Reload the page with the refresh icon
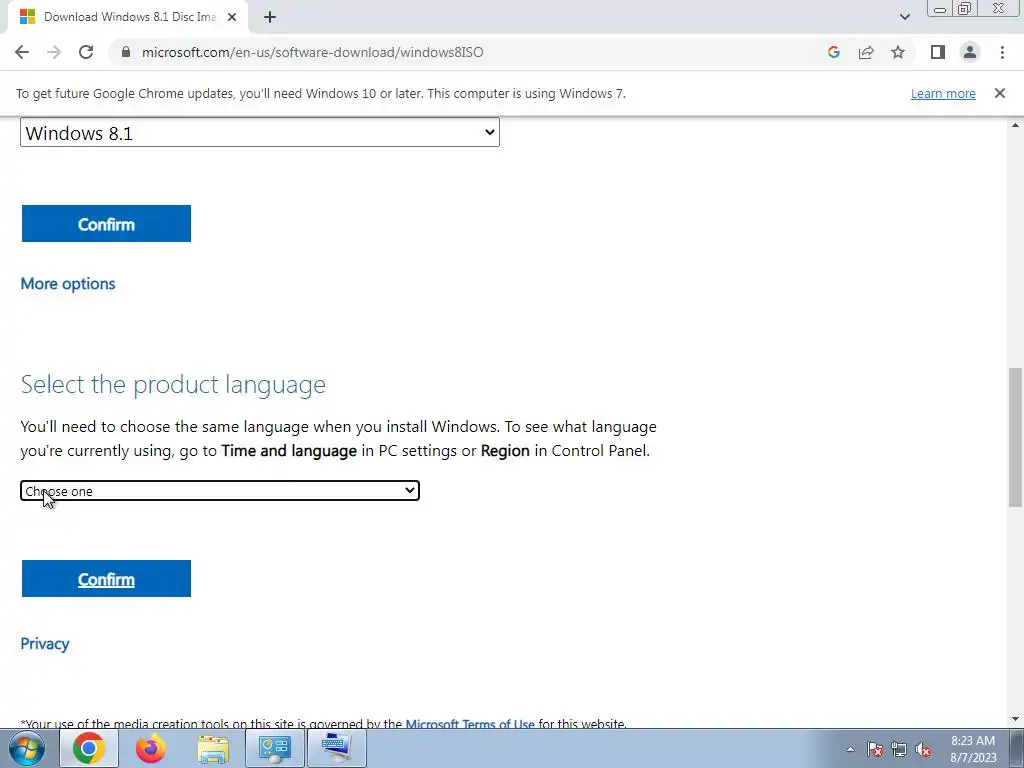Viewport: 1024px width, 768px height. click(x=86, y=52)
